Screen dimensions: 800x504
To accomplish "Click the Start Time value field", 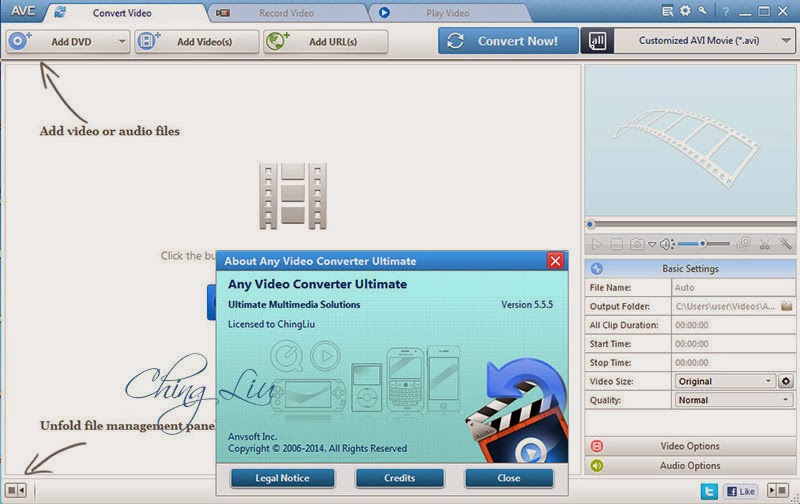I will [733, 344].
